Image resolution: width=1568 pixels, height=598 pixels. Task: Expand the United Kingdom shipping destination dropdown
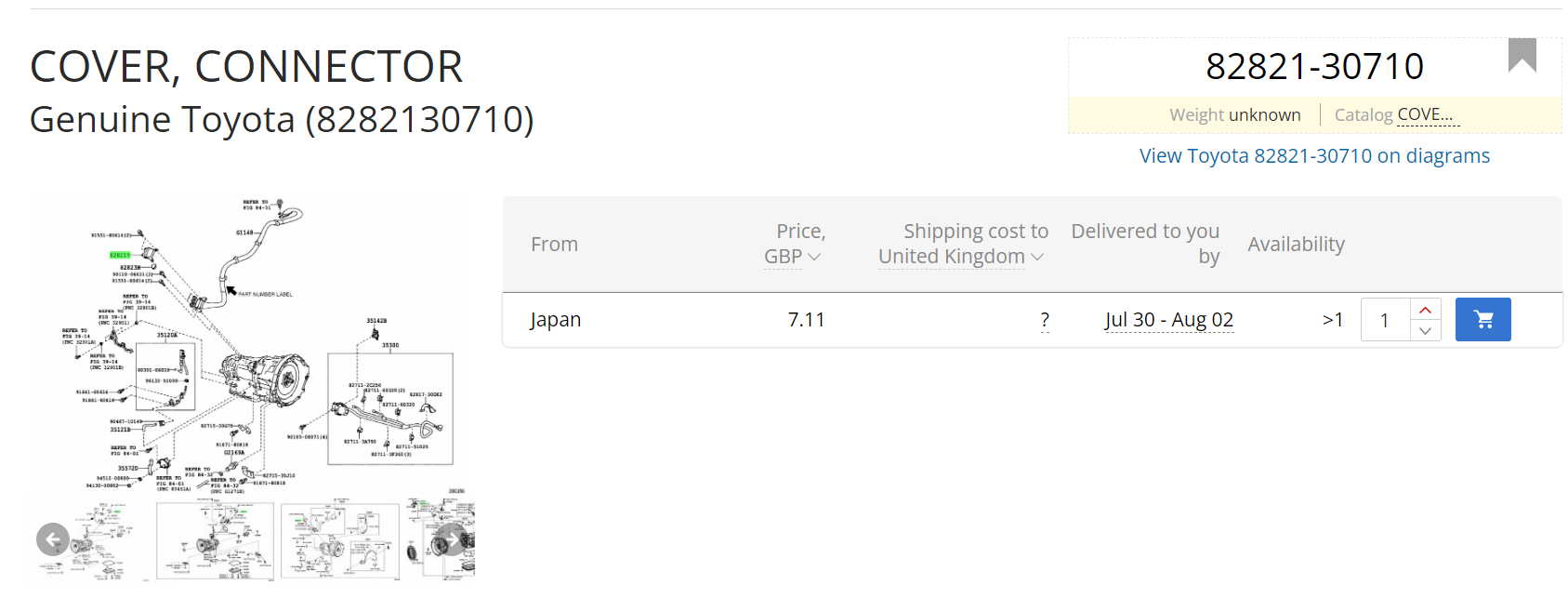(961, 257)
